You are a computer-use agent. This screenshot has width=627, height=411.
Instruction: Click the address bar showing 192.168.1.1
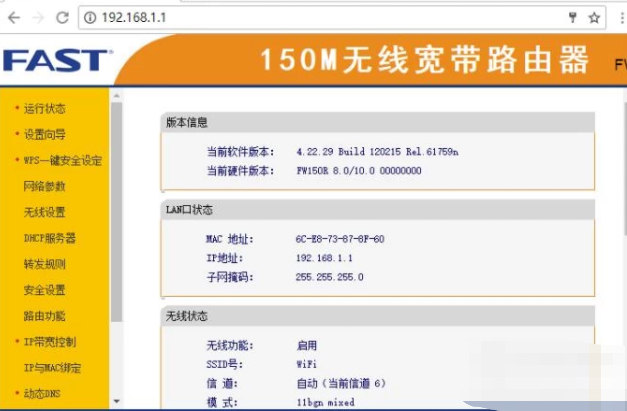tap(342, 18)
